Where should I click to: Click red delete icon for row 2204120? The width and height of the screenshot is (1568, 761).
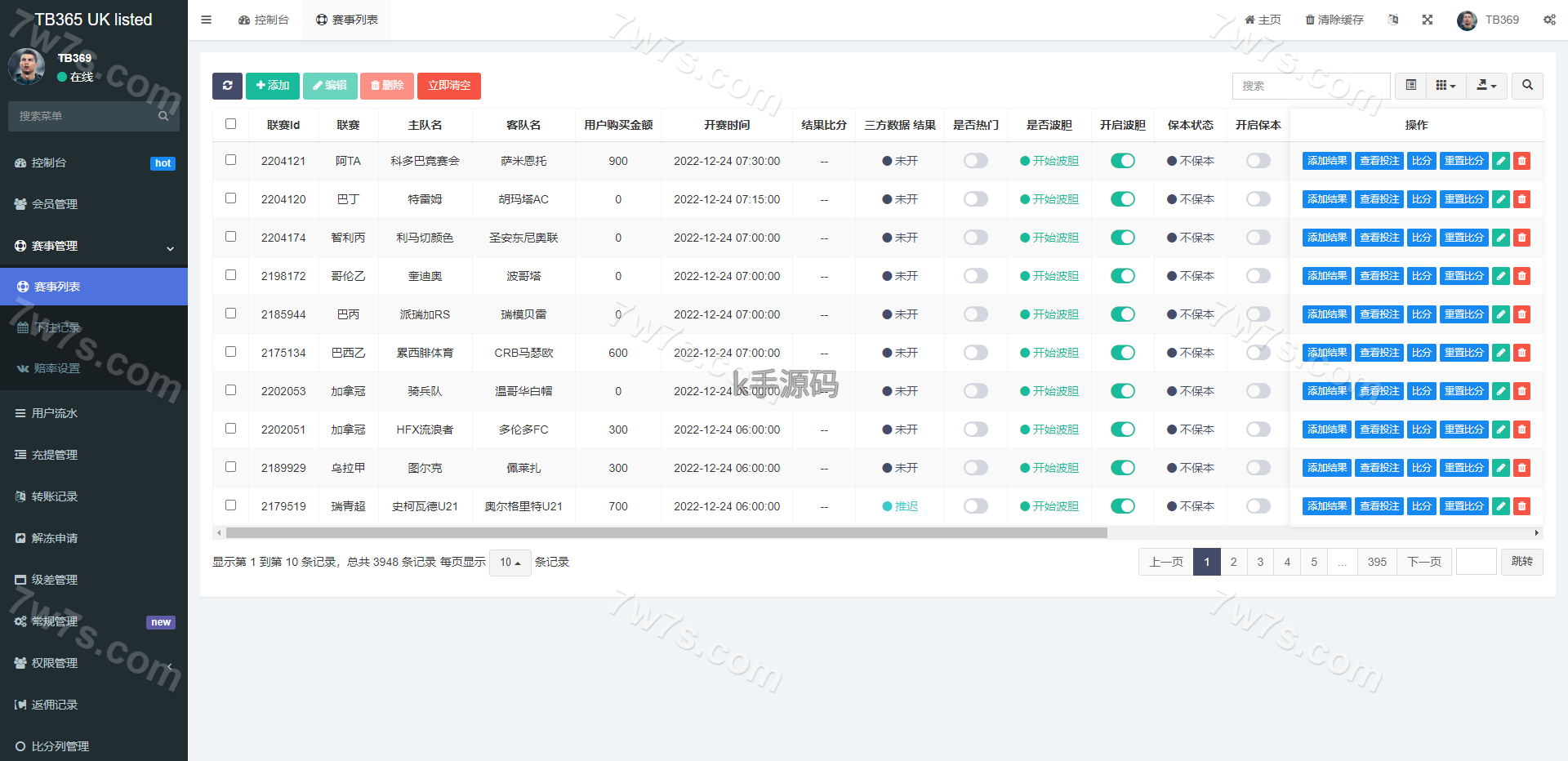[x=1521, y=199]
